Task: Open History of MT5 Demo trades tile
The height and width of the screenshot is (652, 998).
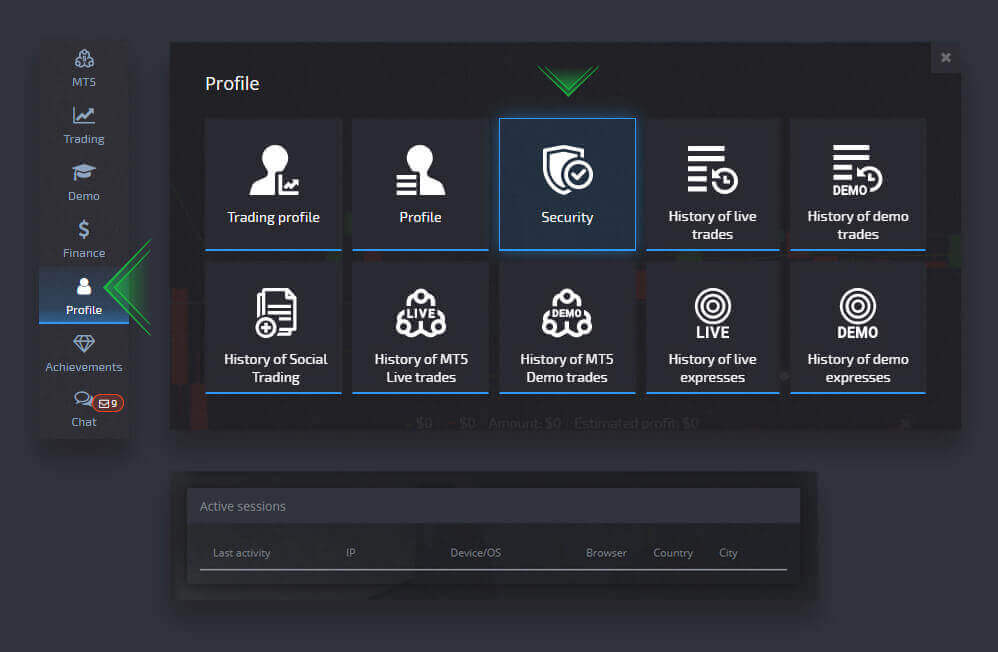Action: 567,327
